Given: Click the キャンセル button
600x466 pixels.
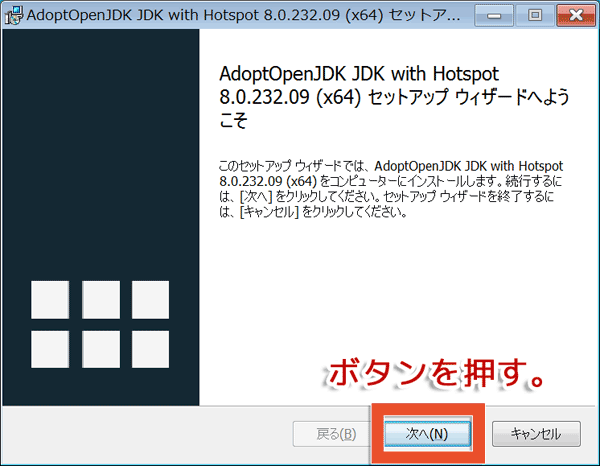Looking at the screenshot, I should pos(536,434).
